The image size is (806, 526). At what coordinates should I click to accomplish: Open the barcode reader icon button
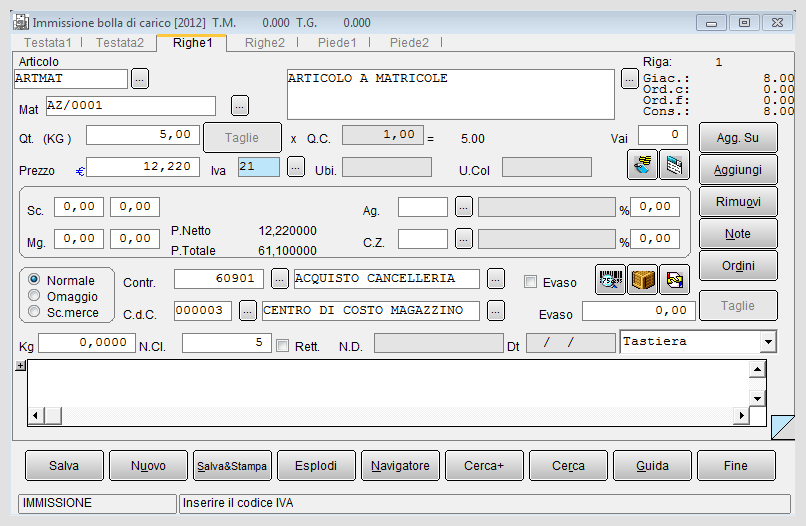610,280
